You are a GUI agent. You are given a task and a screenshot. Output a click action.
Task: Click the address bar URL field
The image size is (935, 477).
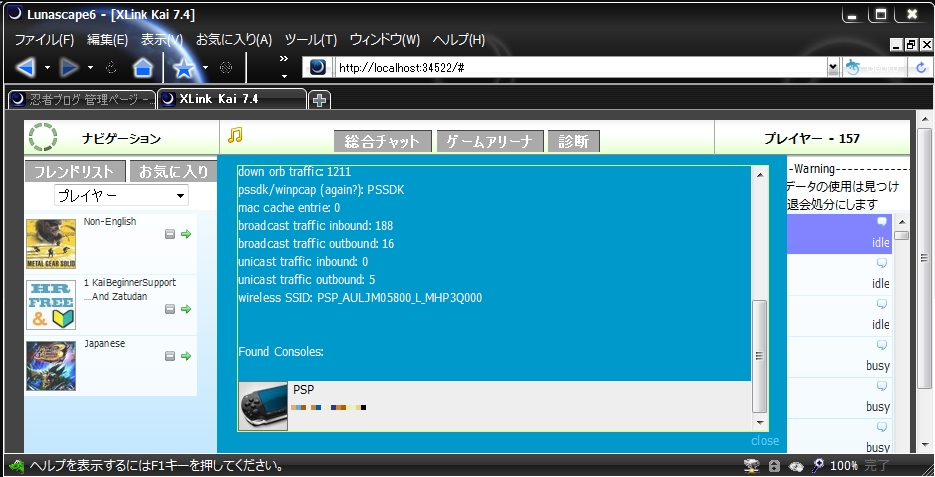[x=580, y=68]
